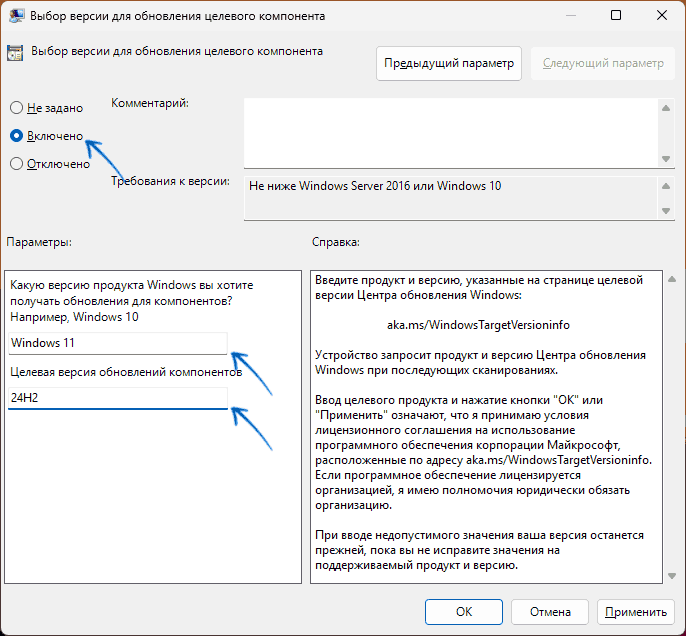Click the "Параметры:" section label
The width and height of the screenshot is (686, 636).
39,242
